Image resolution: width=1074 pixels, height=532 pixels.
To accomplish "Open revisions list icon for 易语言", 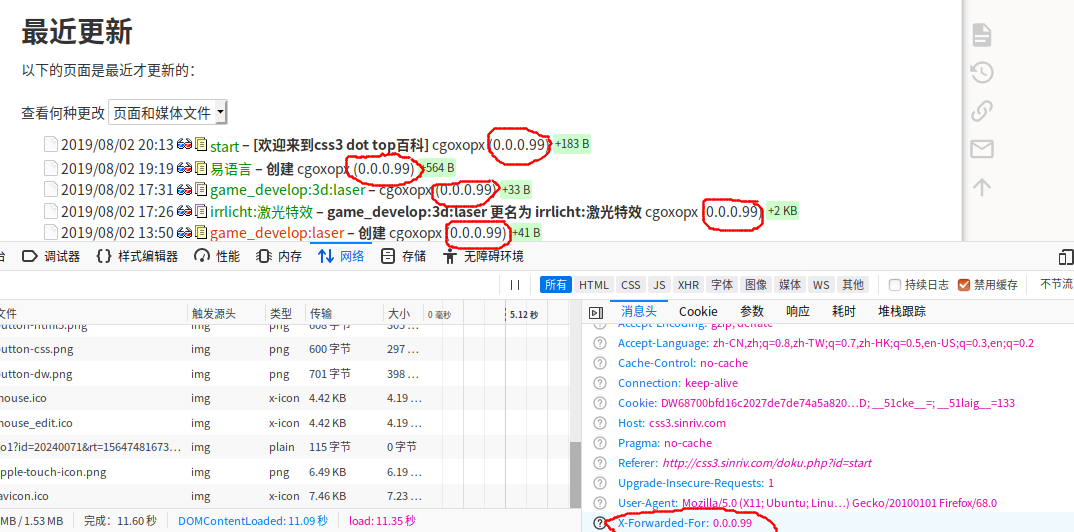I will [201, 168].
